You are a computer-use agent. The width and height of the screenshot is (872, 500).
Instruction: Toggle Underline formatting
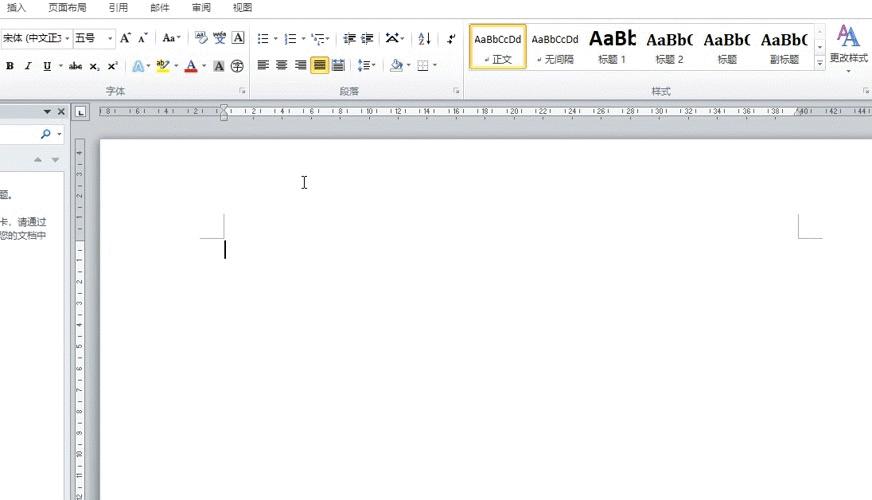47,66
